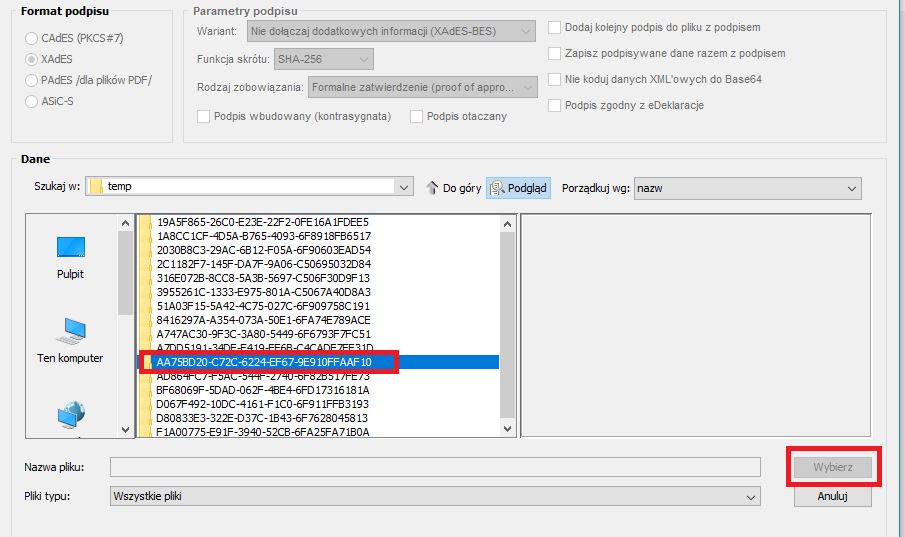Click the Nazwa pliku input field
905x537 pixels.
click(435, 467)
